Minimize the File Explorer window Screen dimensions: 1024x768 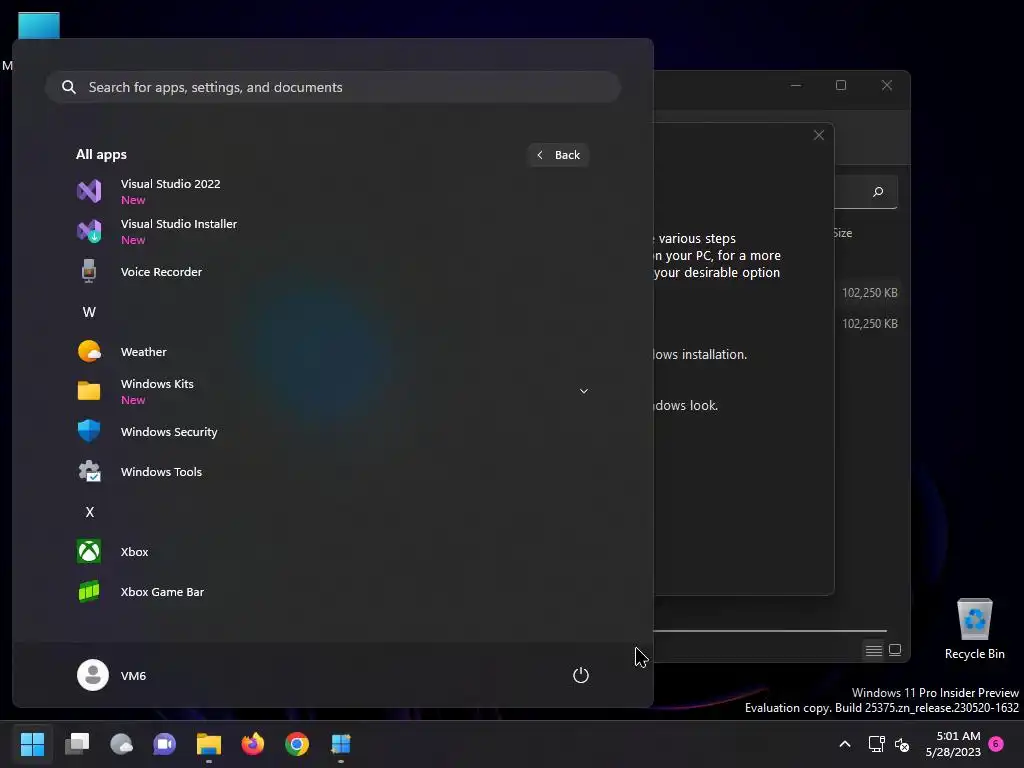pos(796,86)
